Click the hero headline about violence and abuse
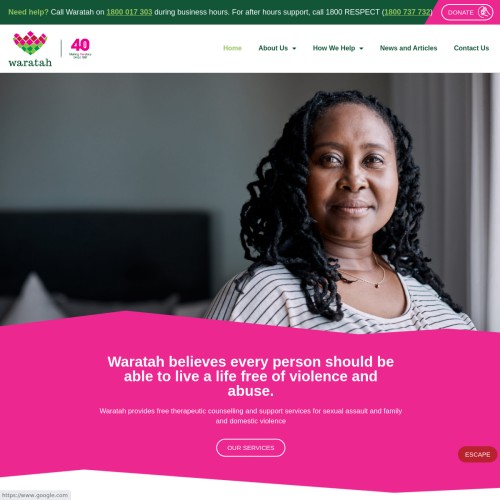Image resolution: width=500 pixels, height=500 pixels. 251,376
